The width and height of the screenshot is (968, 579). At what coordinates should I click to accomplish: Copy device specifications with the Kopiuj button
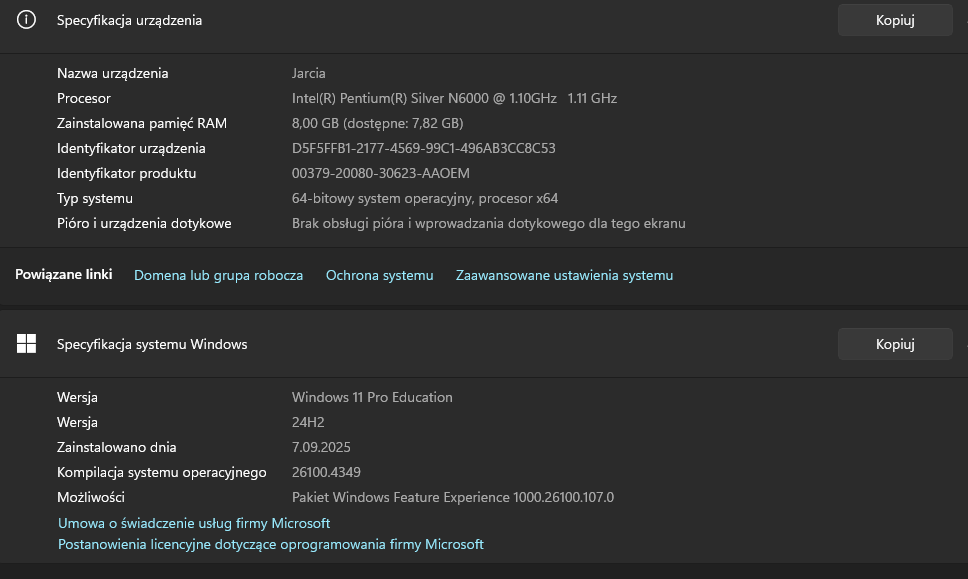pos(895,20)
